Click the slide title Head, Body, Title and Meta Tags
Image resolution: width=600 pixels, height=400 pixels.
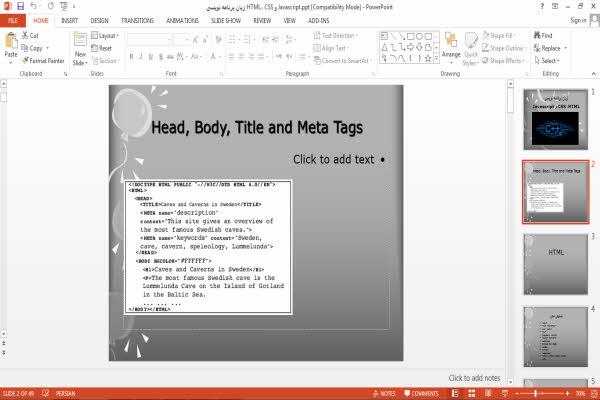tap(257, 127)
